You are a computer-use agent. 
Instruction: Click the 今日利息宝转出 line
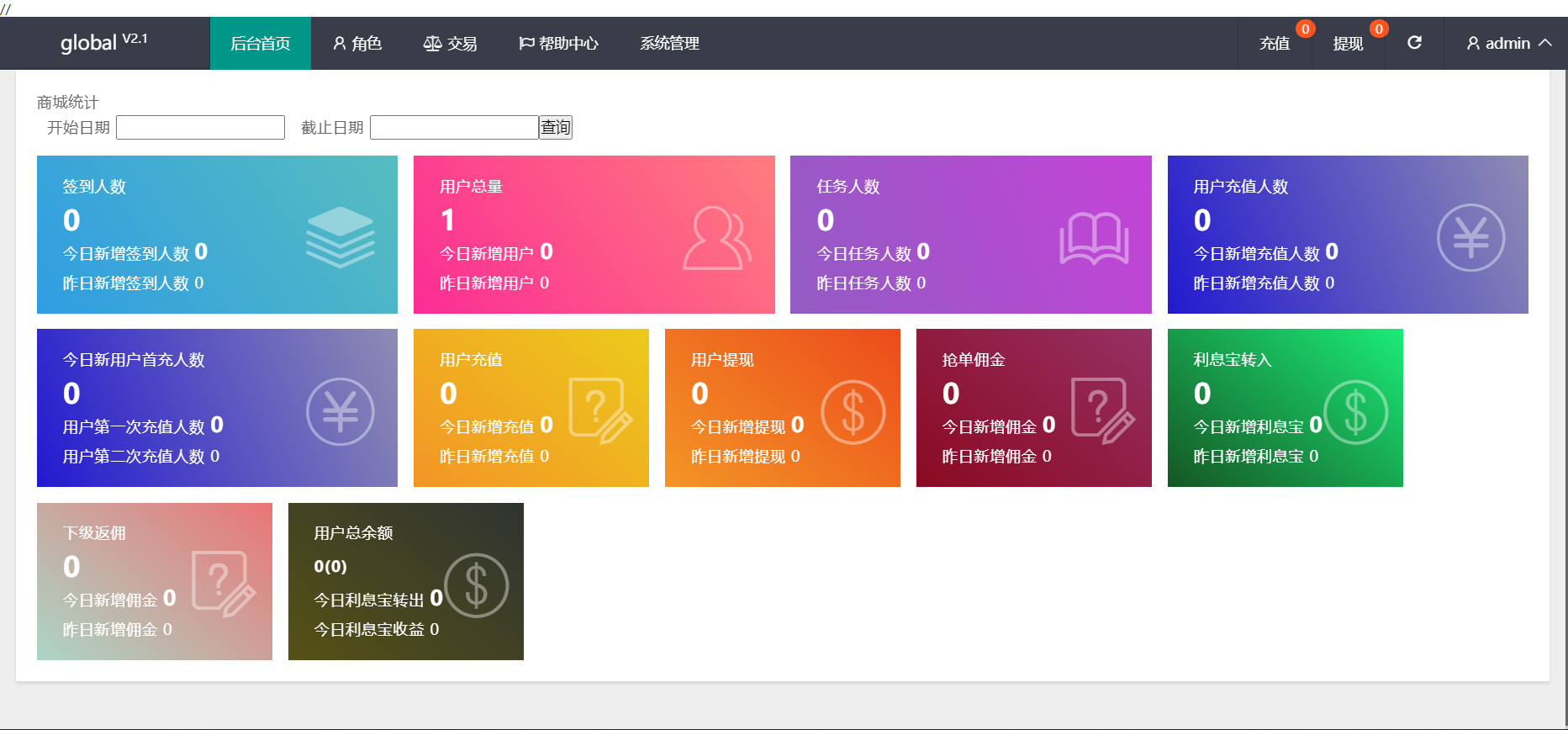pyautogui.click(x=378, y=599)
